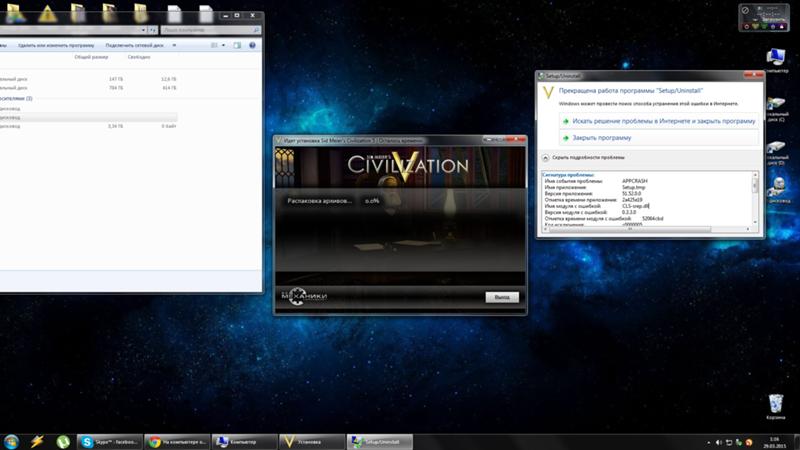The image size is (800, 450).
Task: Open the local disk D desktop shortcut
Action: click(776, 153)
